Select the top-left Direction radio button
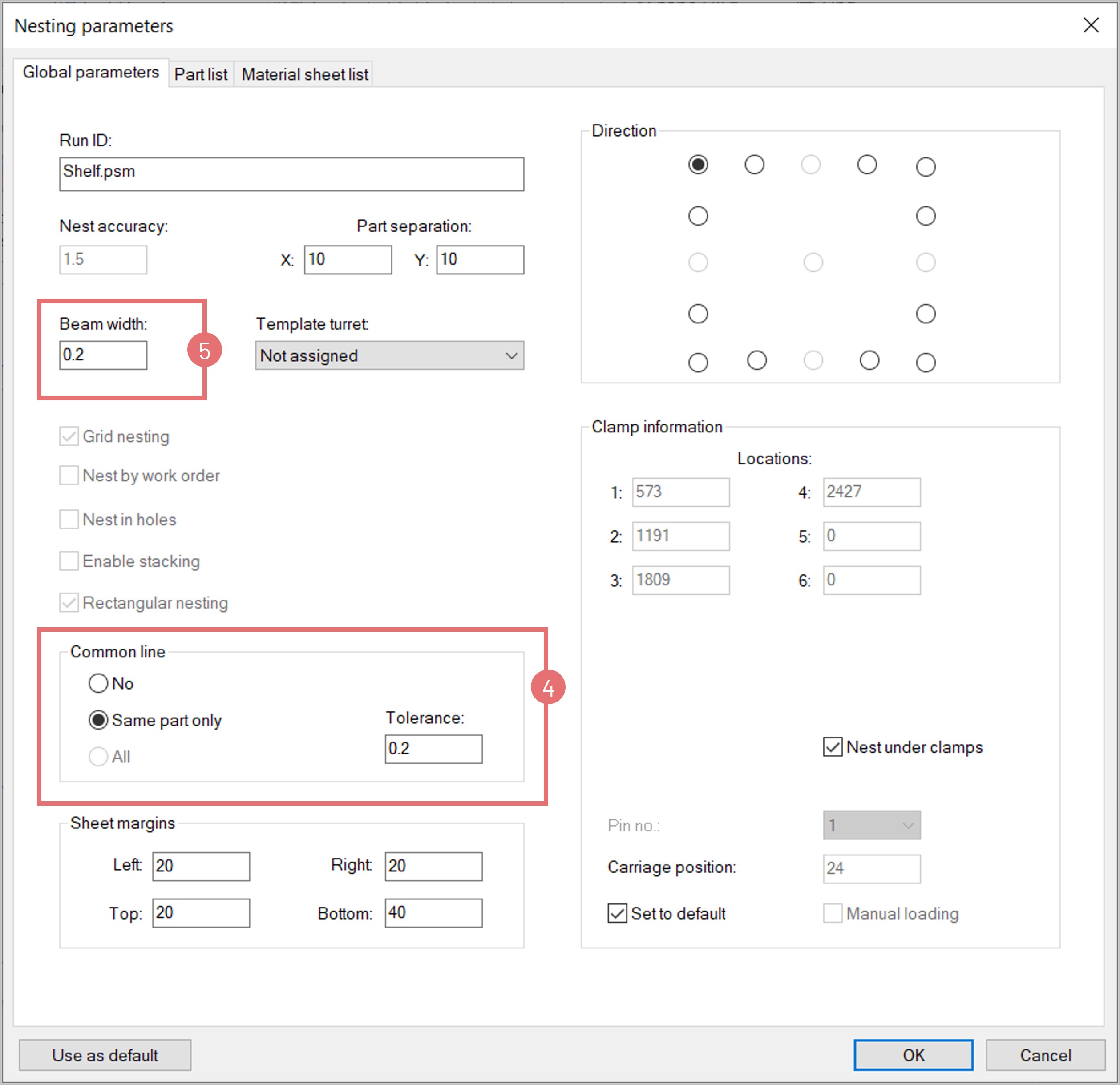The width and height of the screenshot is (1120, 1085). pyautogui.click(x=698, y=165)
